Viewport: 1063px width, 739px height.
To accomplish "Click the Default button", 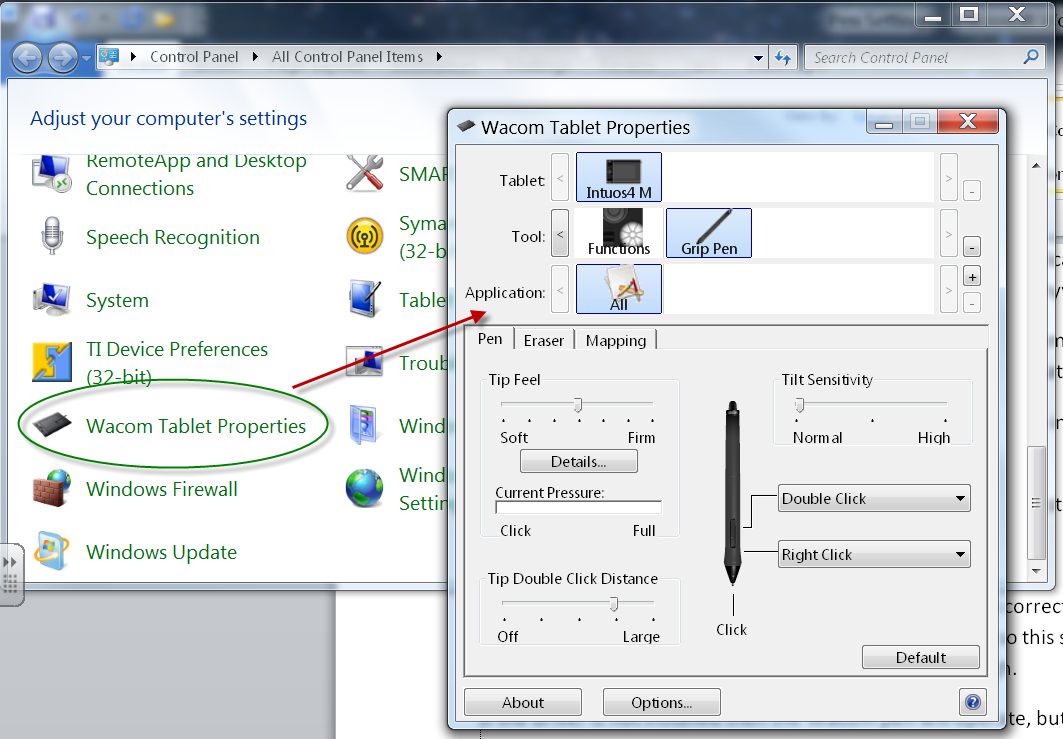I will (x=921, y=657).
